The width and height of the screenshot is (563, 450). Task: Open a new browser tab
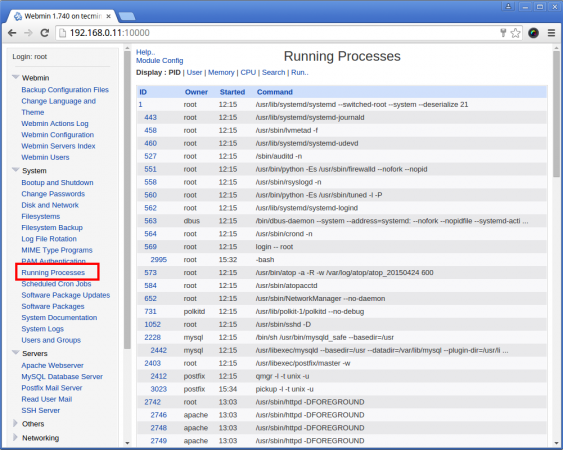126,16
